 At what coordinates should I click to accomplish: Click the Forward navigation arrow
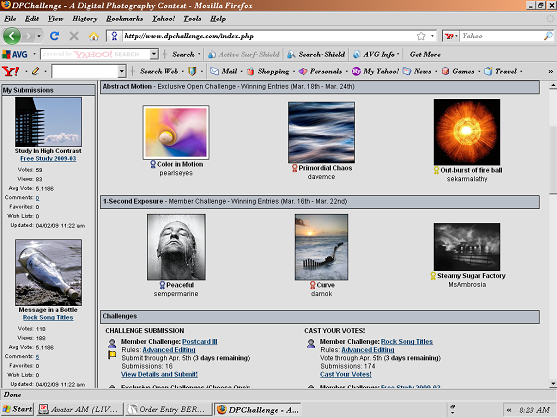28,36
